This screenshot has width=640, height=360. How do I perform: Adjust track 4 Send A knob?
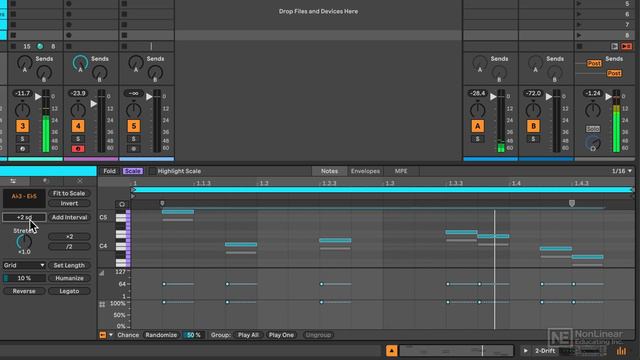[x=80, y=63]
